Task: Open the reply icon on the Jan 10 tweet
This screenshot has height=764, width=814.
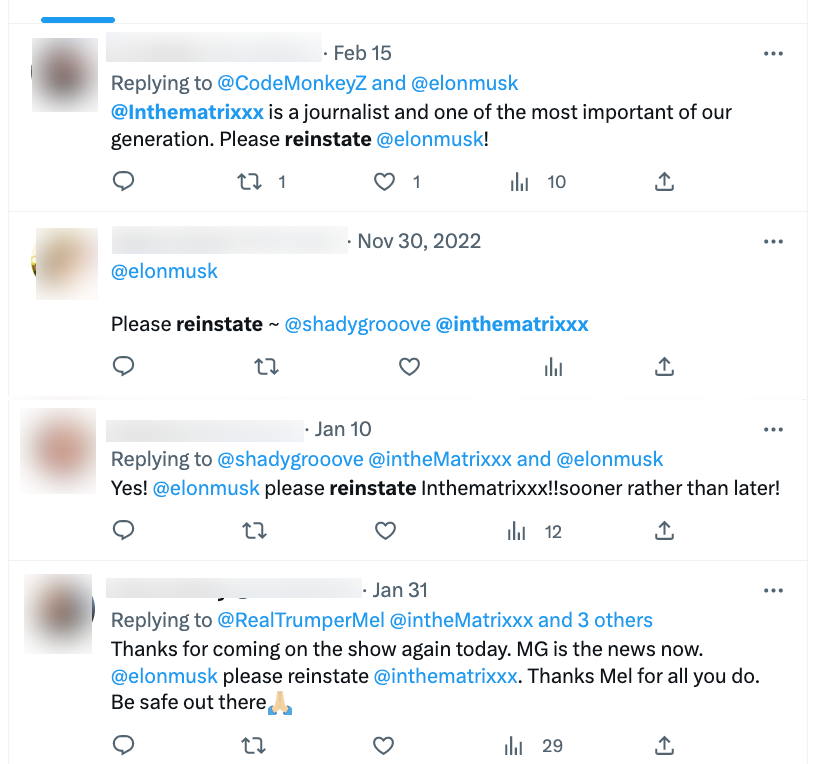Action: click(123, 530)
